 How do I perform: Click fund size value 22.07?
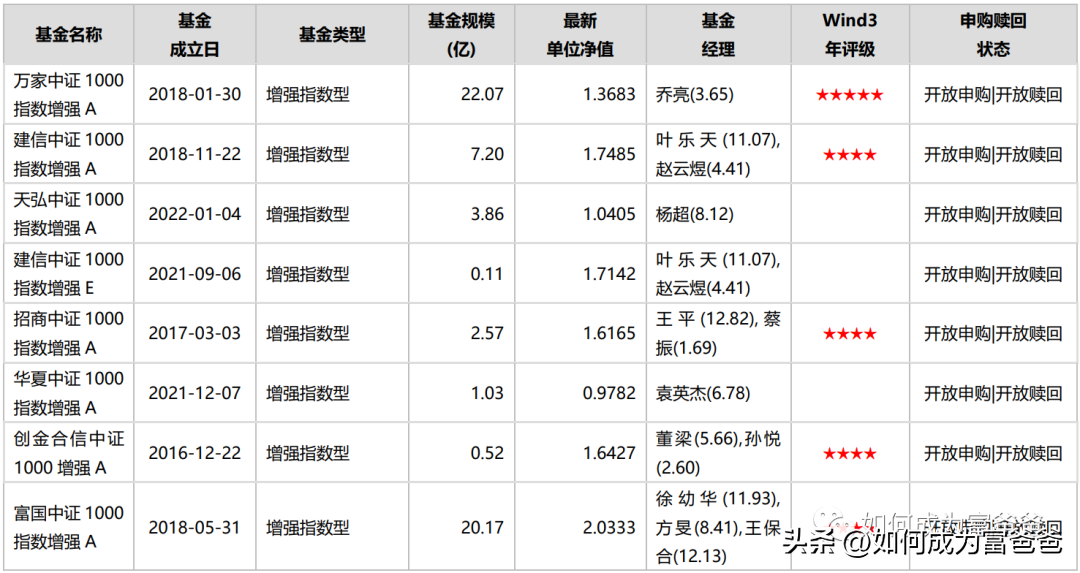point(483,94)
